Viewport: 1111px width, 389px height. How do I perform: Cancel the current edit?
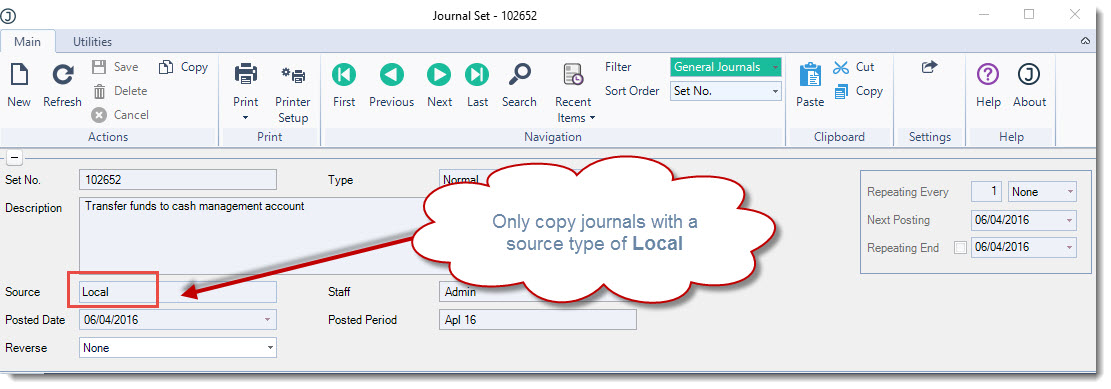click(120, 115)
